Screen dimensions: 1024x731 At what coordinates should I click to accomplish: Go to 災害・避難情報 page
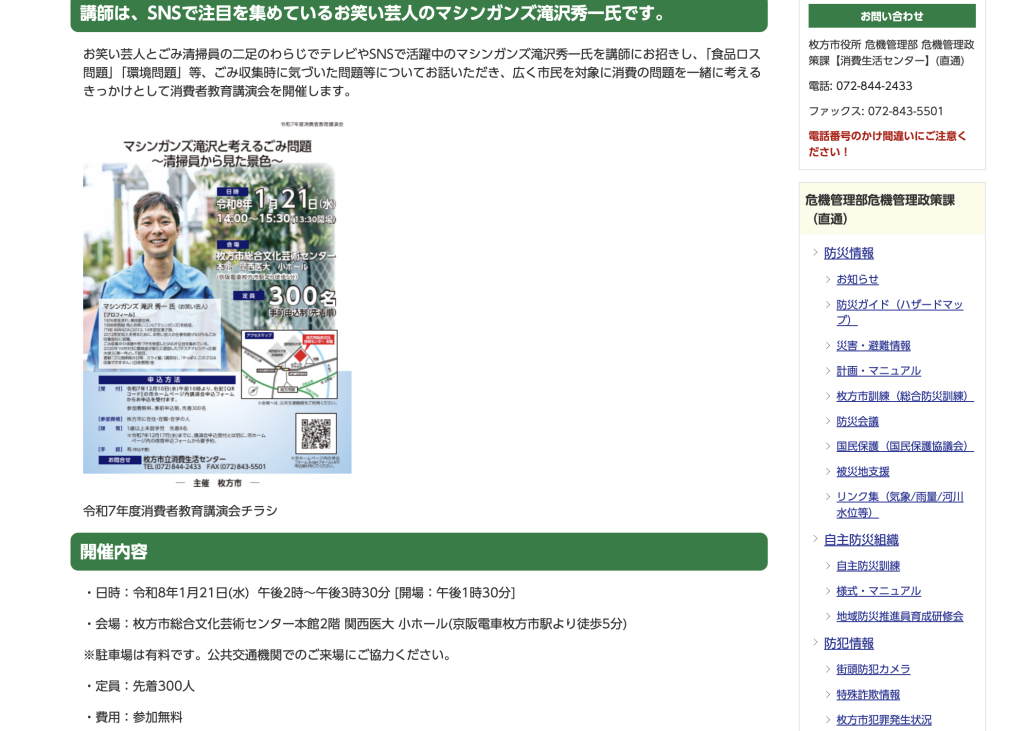[x=873, y=345]
